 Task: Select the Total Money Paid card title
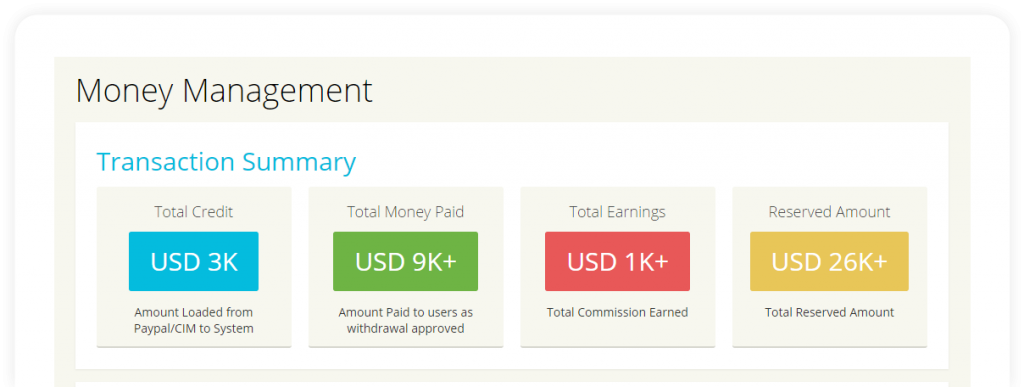[406, 212]
